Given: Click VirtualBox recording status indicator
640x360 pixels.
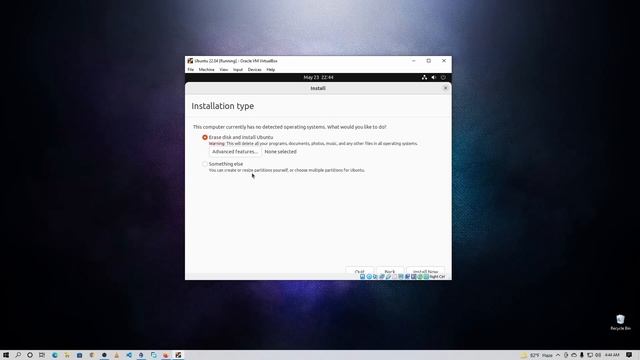Looking at the screenshot, I should (407, 277).
